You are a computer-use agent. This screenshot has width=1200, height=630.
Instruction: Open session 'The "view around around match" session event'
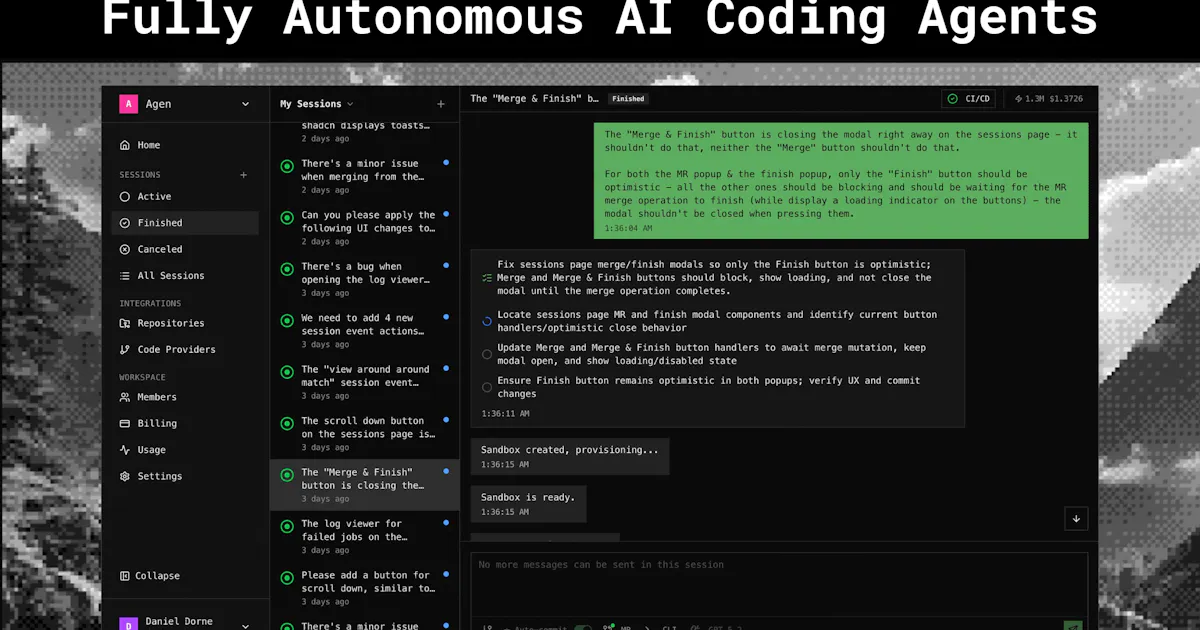(364, 382)
